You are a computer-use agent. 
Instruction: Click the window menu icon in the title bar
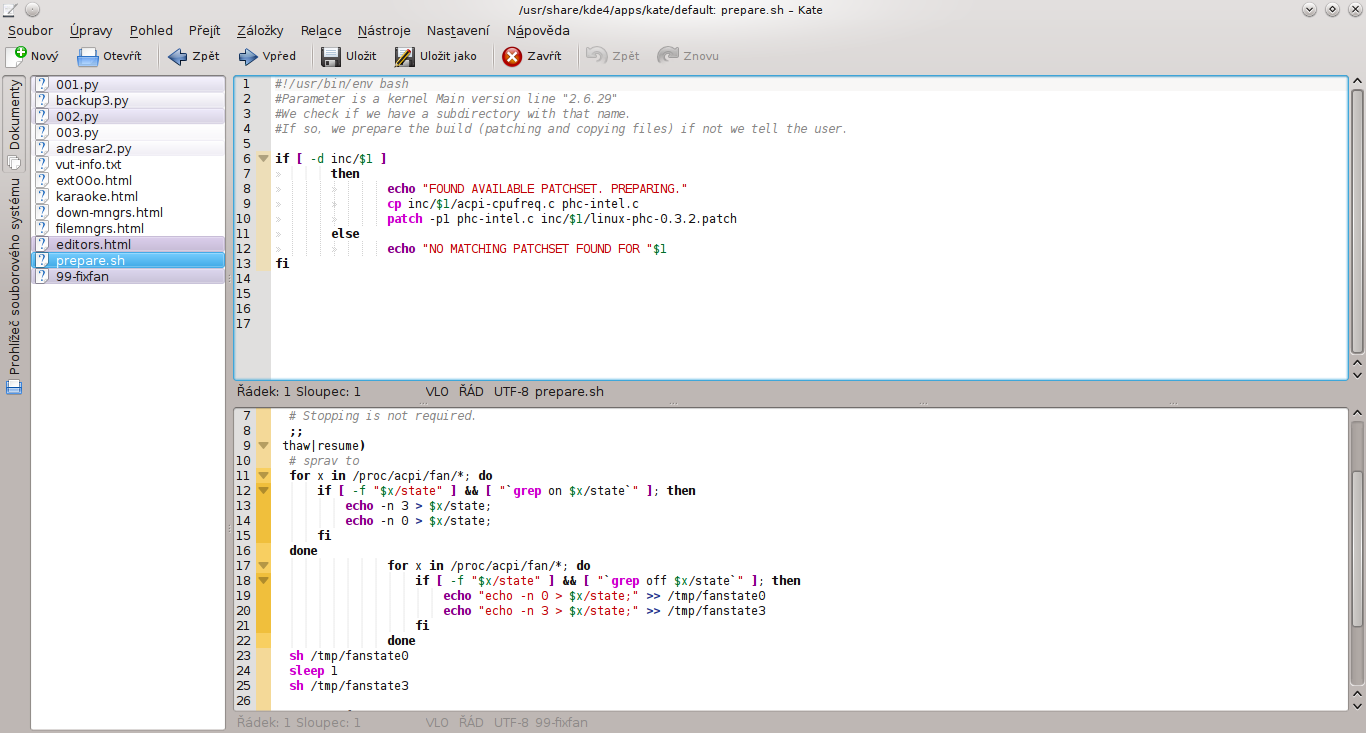click(x=11, y=9)
